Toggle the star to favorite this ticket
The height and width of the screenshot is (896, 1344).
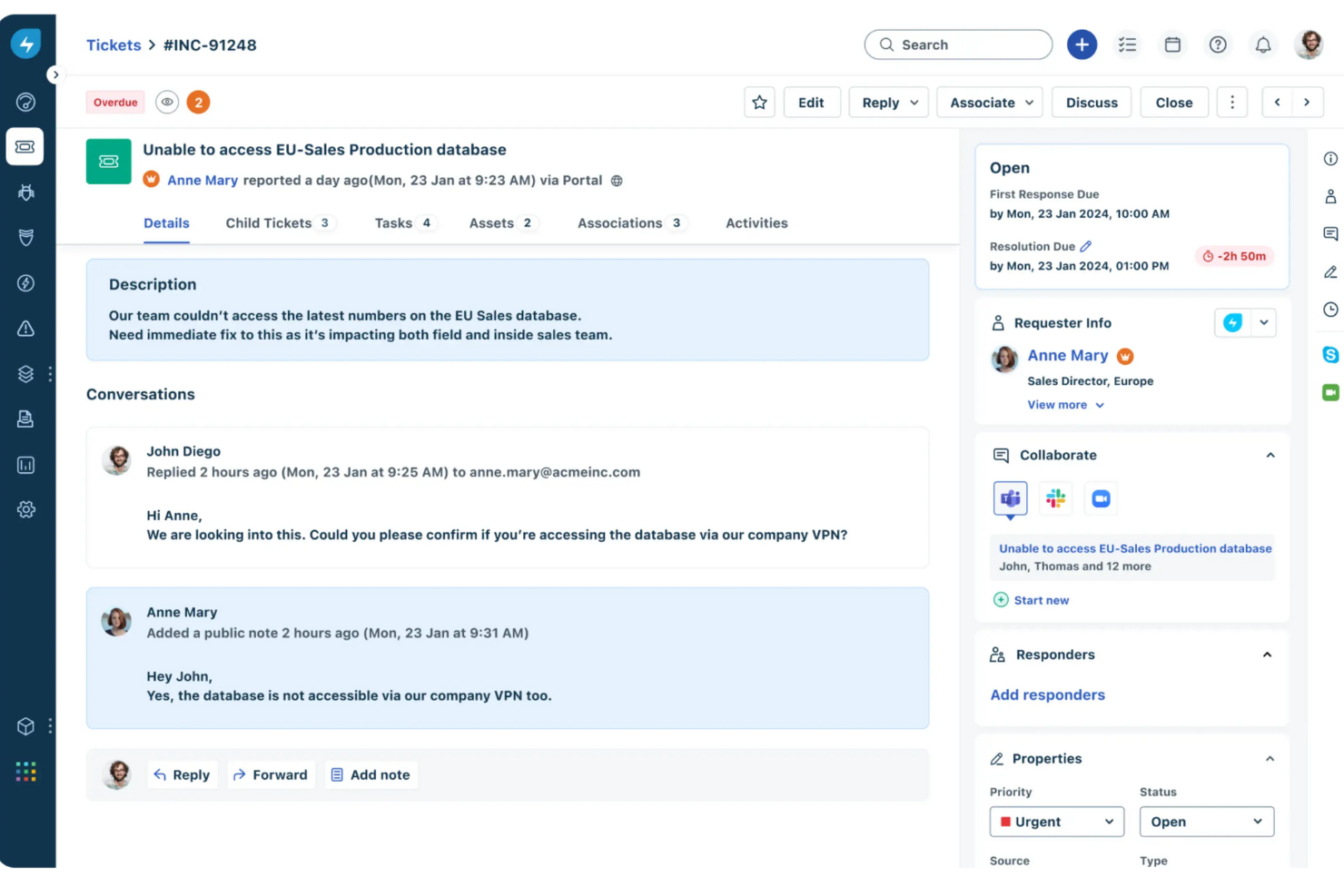coord(759,102)
